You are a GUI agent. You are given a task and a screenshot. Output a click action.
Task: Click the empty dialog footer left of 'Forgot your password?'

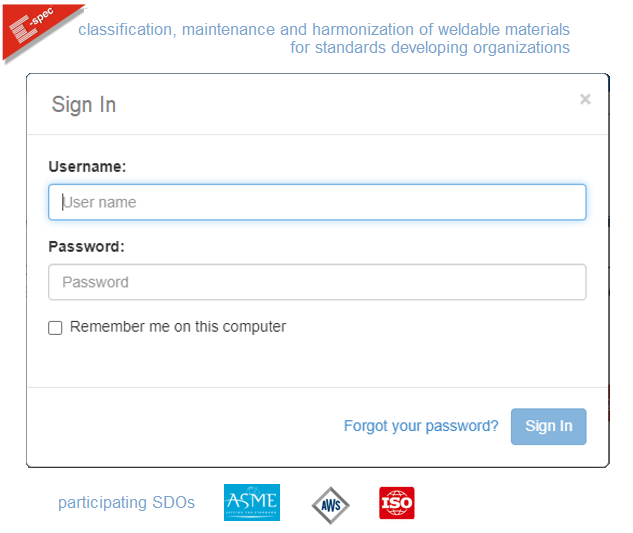click(180, 426)
